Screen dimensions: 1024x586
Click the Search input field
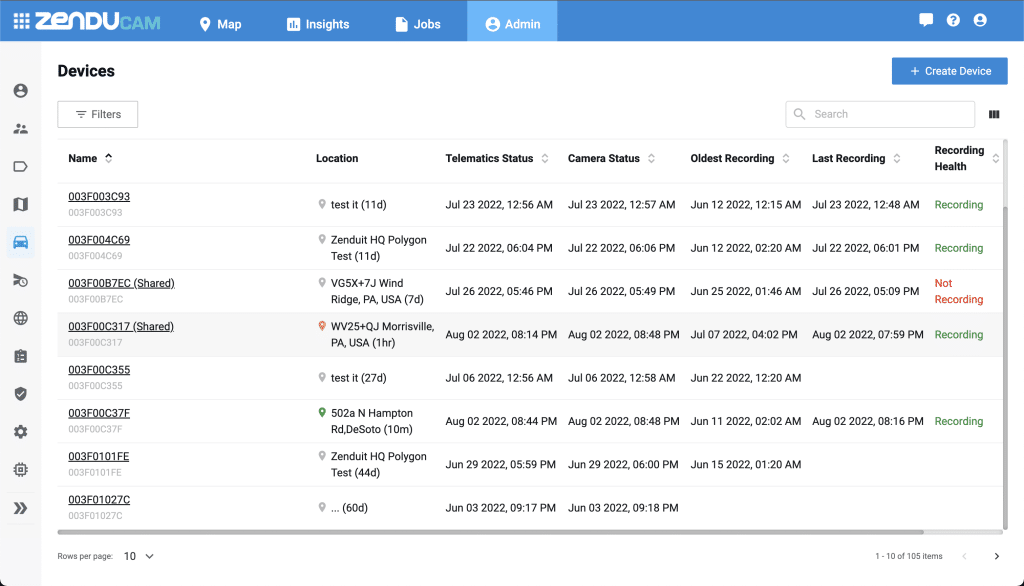(880, 114)
